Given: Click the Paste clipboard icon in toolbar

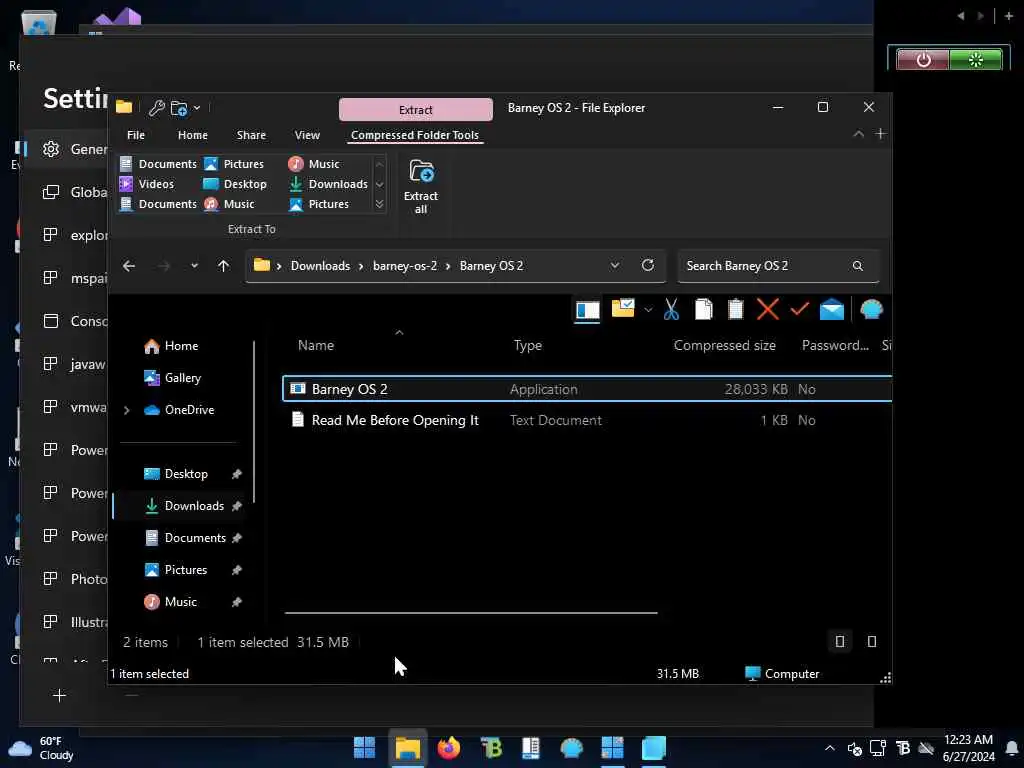Looking at the screenshot, I should coord(735,310).
